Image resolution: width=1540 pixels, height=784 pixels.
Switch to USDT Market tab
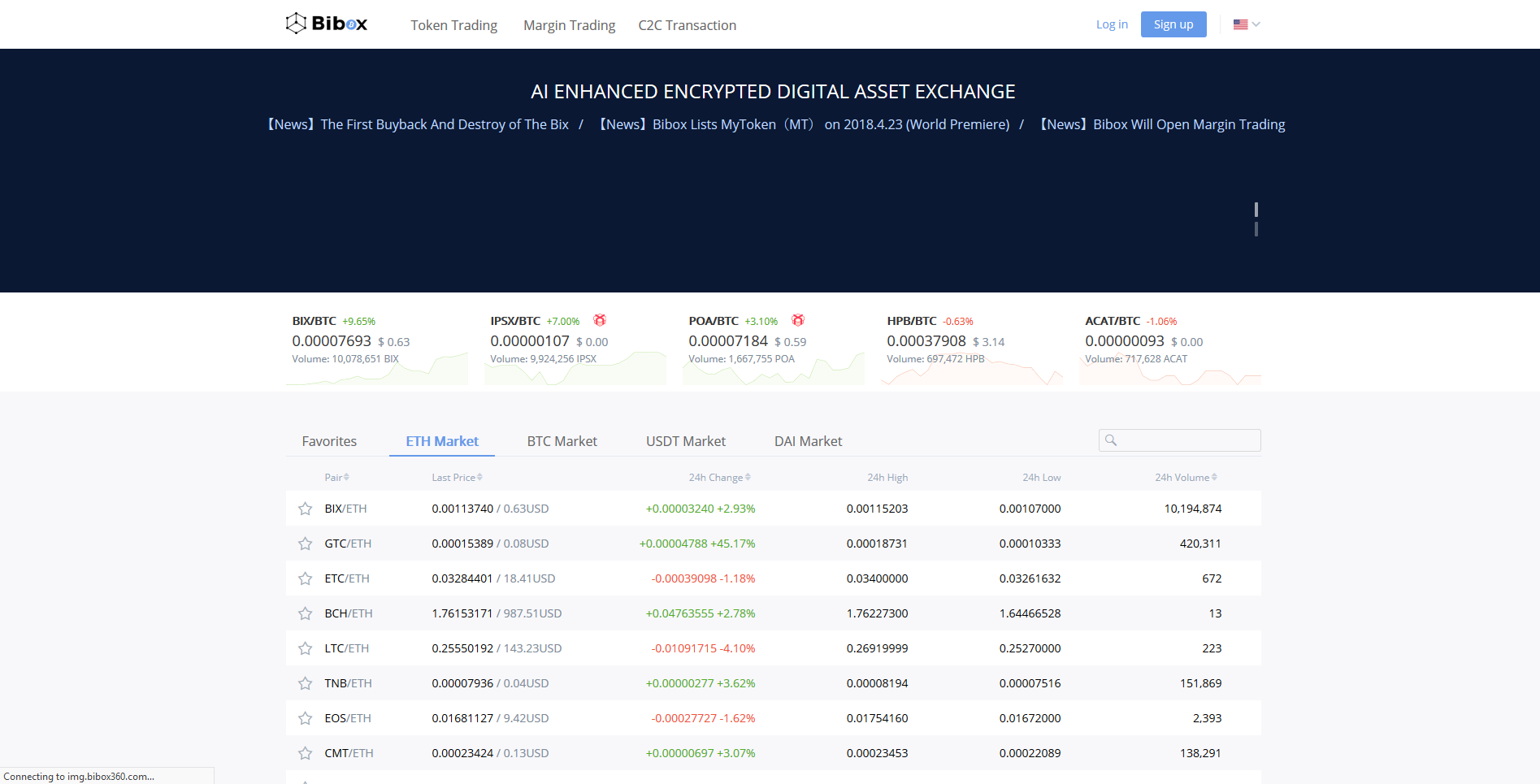click(686, 441)
